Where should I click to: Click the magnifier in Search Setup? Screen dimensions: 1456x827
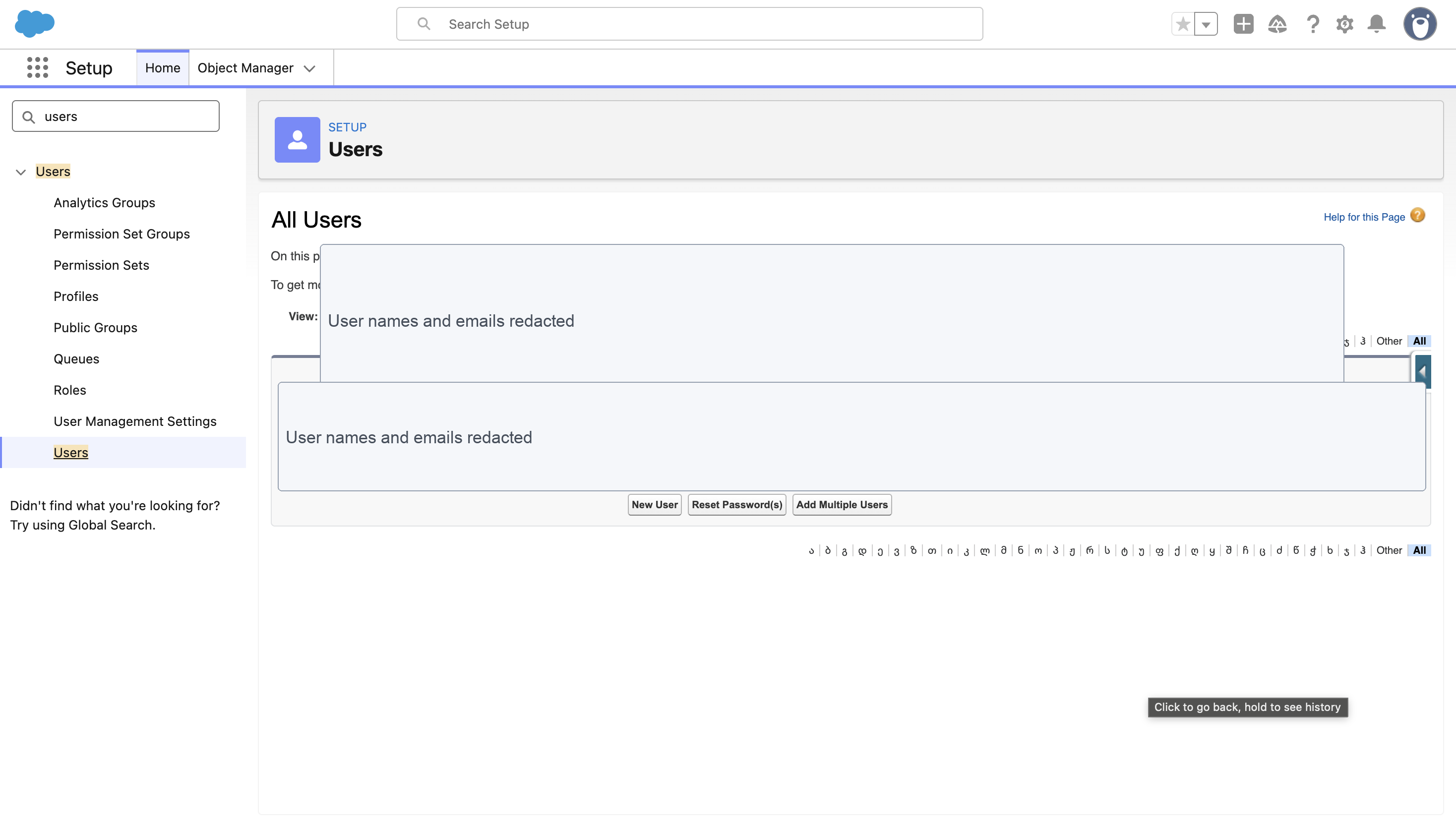pyautogui.click(x=423, y=24)
